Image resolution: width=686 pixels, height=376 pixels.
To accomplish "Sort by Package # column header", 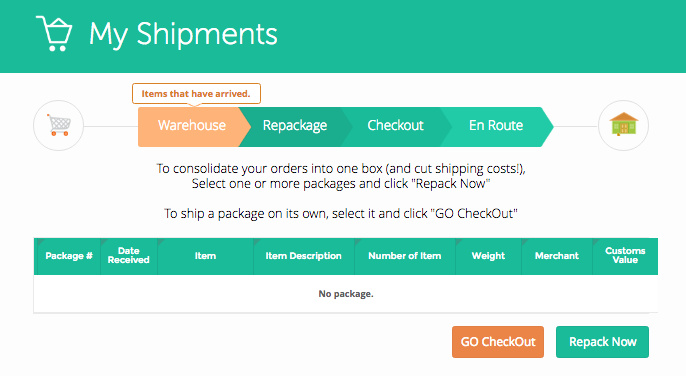I will pos(67,256).
